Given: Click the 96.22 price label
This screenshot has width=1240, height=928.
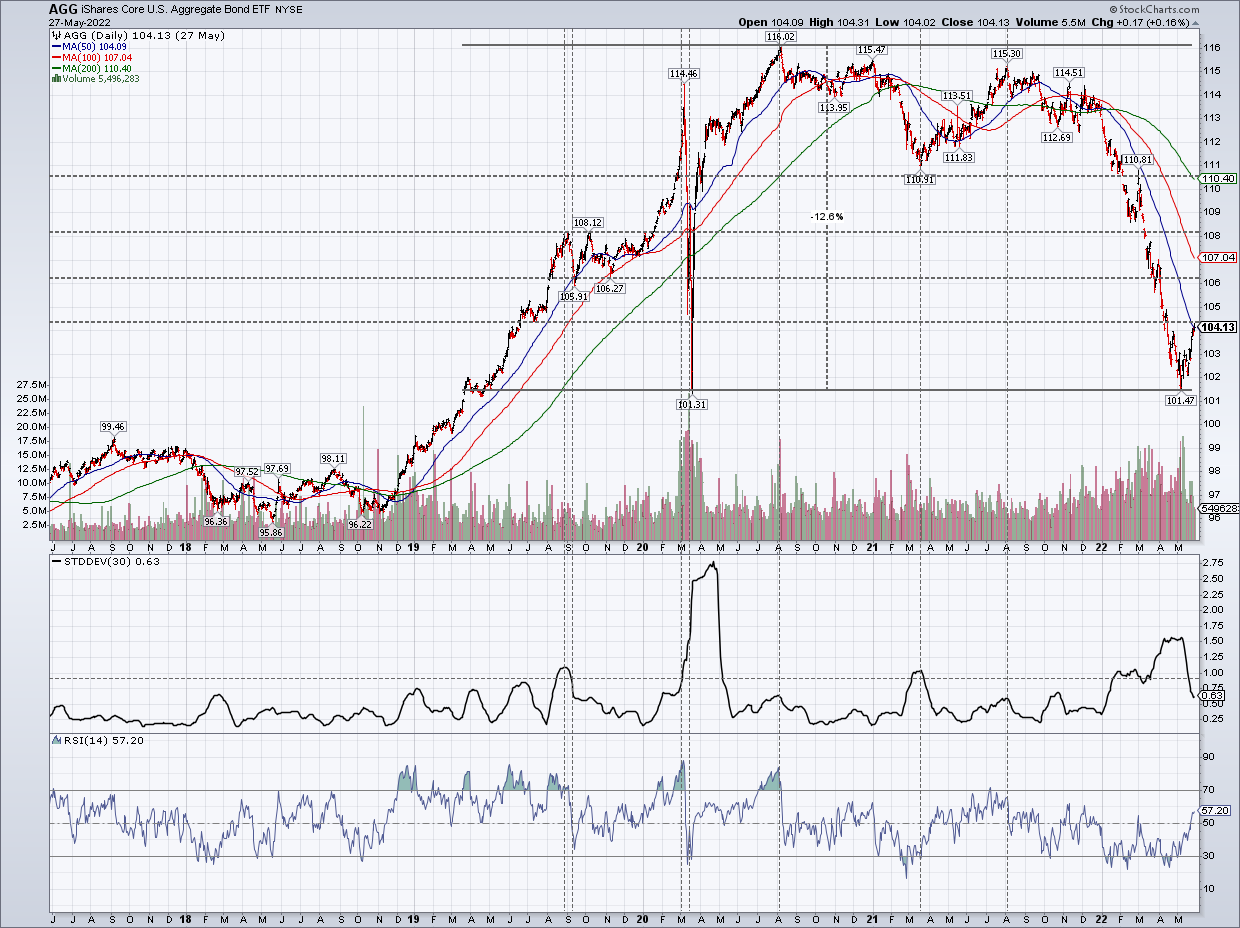Looking at the screenshot, I should [360, 523].
